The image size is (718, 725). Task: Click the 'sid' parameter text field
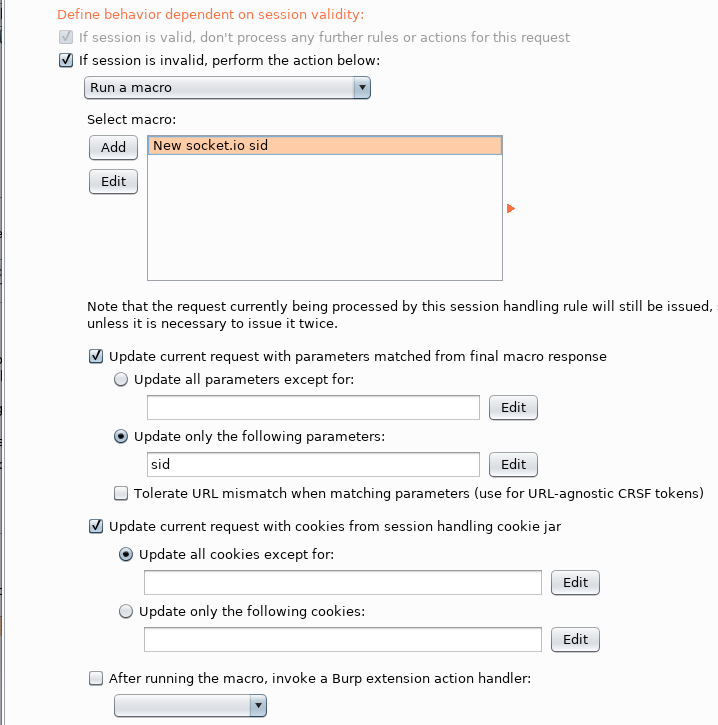[x=313, y=464]
